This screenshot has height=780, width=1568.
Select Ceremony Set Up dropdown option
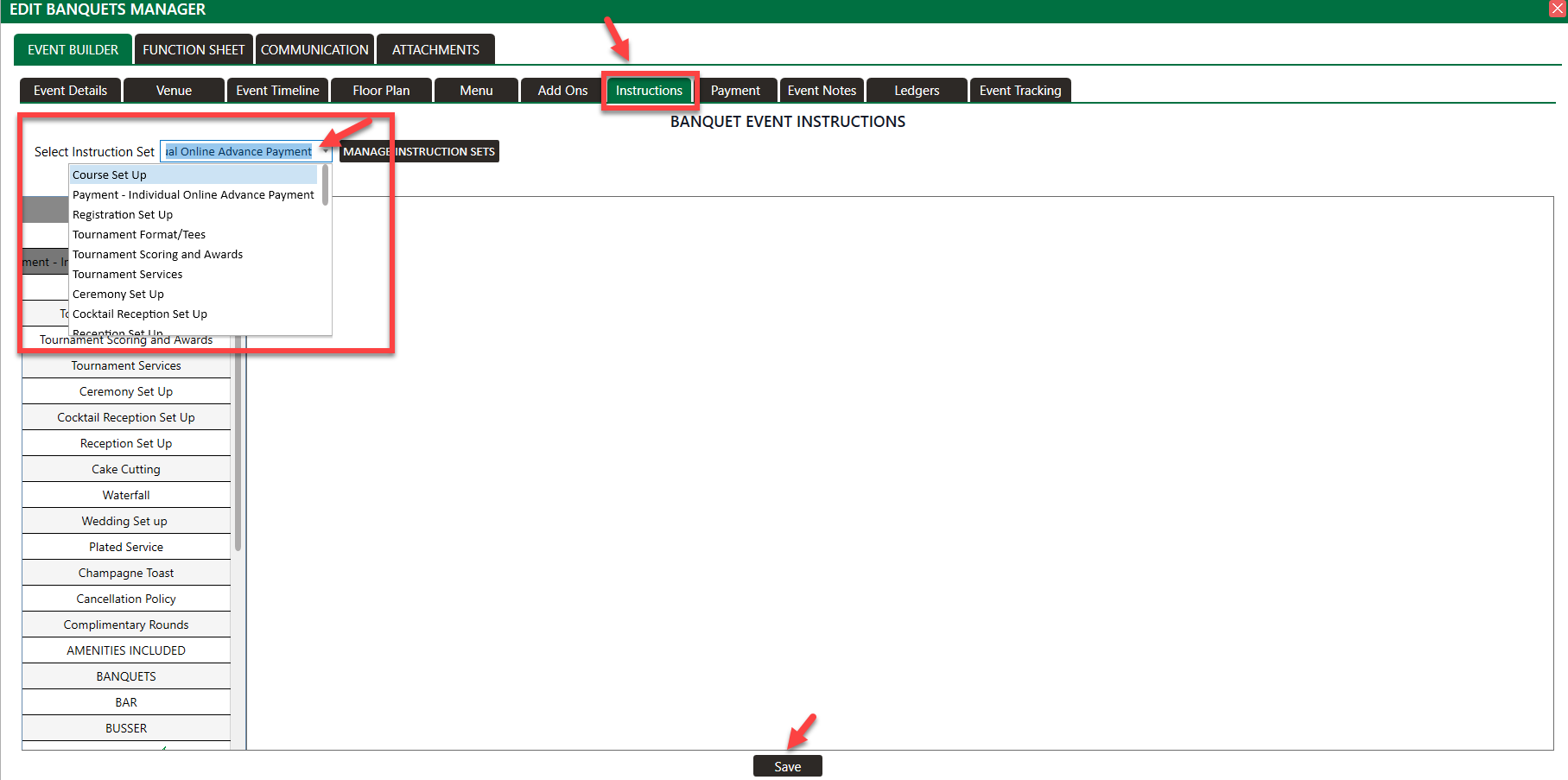point(118,295)
